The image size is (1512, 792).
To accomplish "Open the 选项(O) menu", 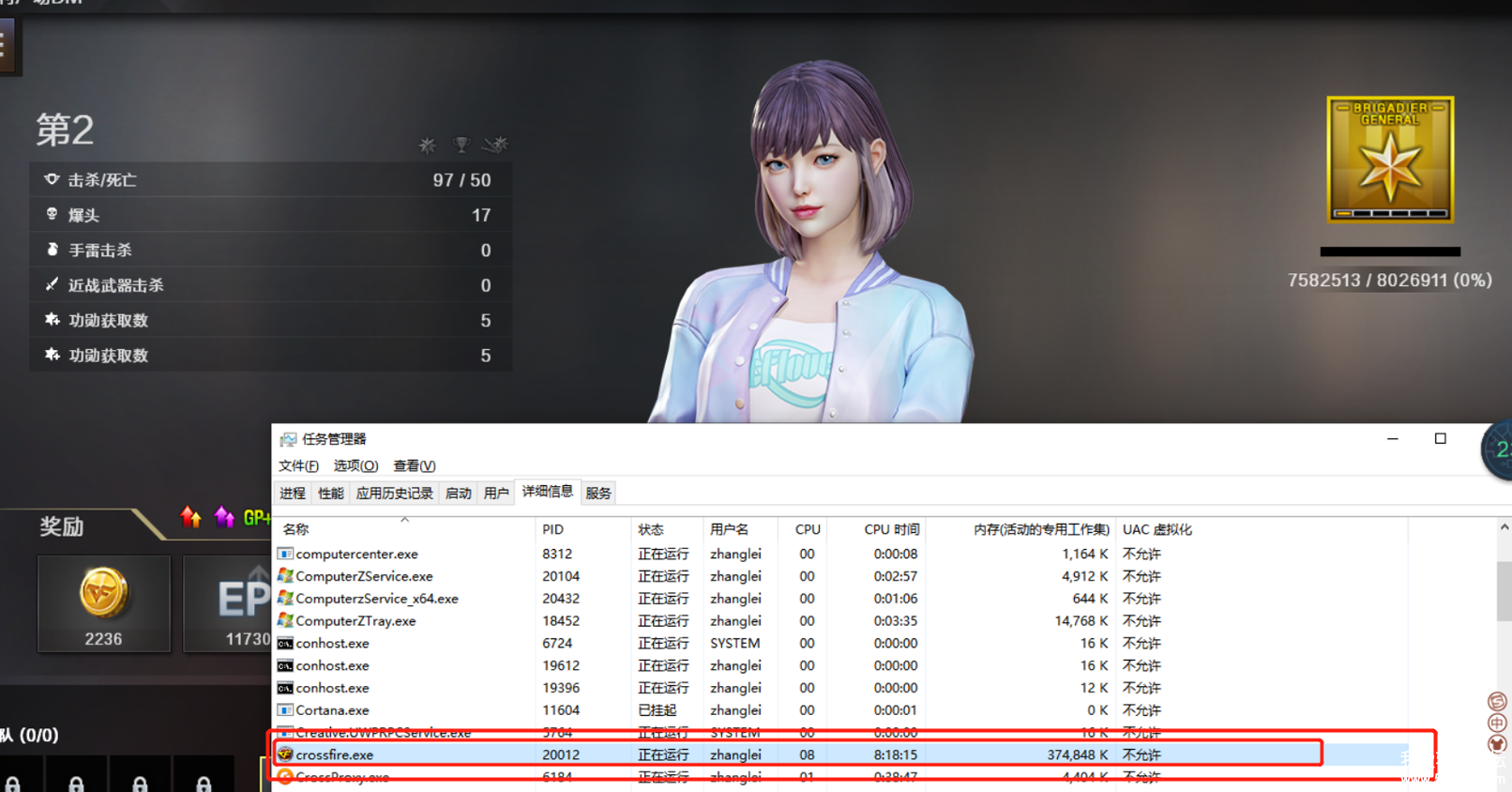I will [x=355, y=465].
